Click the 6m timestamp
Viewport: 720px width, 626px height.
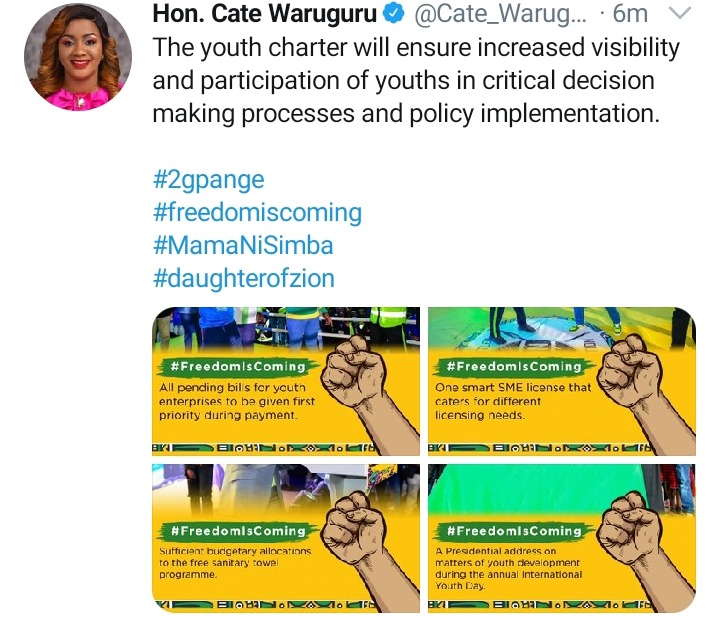click(x=630, y=14)
